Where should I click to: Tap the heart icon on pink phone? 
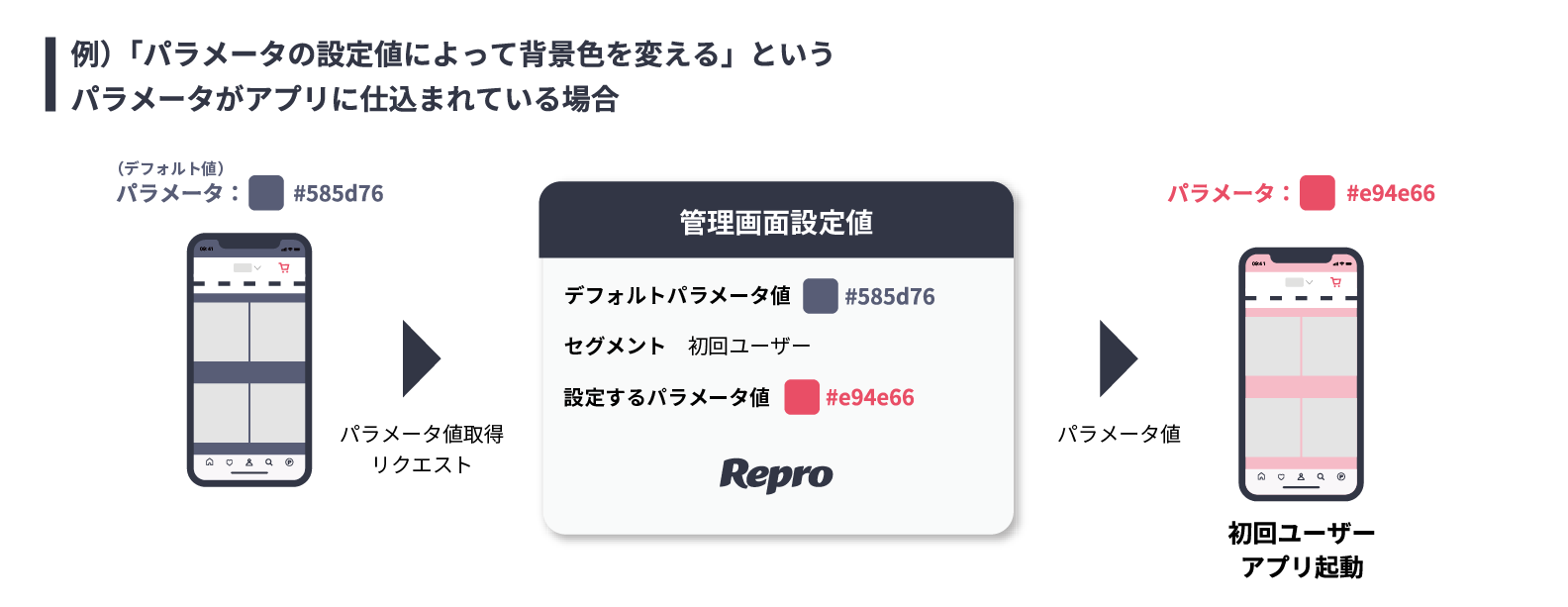pyautogui.click(x=1281, y=476)
